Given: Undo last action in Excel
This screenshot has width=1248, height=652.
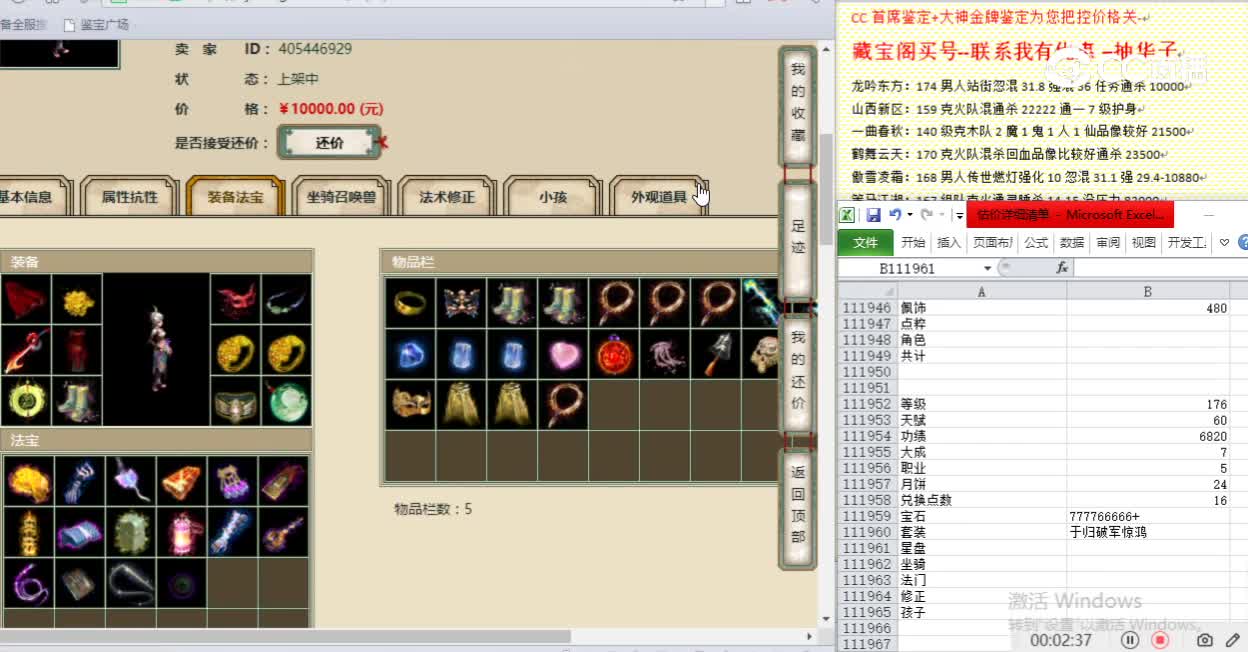Looking at the screenshot, I should [x=895, y=215].
